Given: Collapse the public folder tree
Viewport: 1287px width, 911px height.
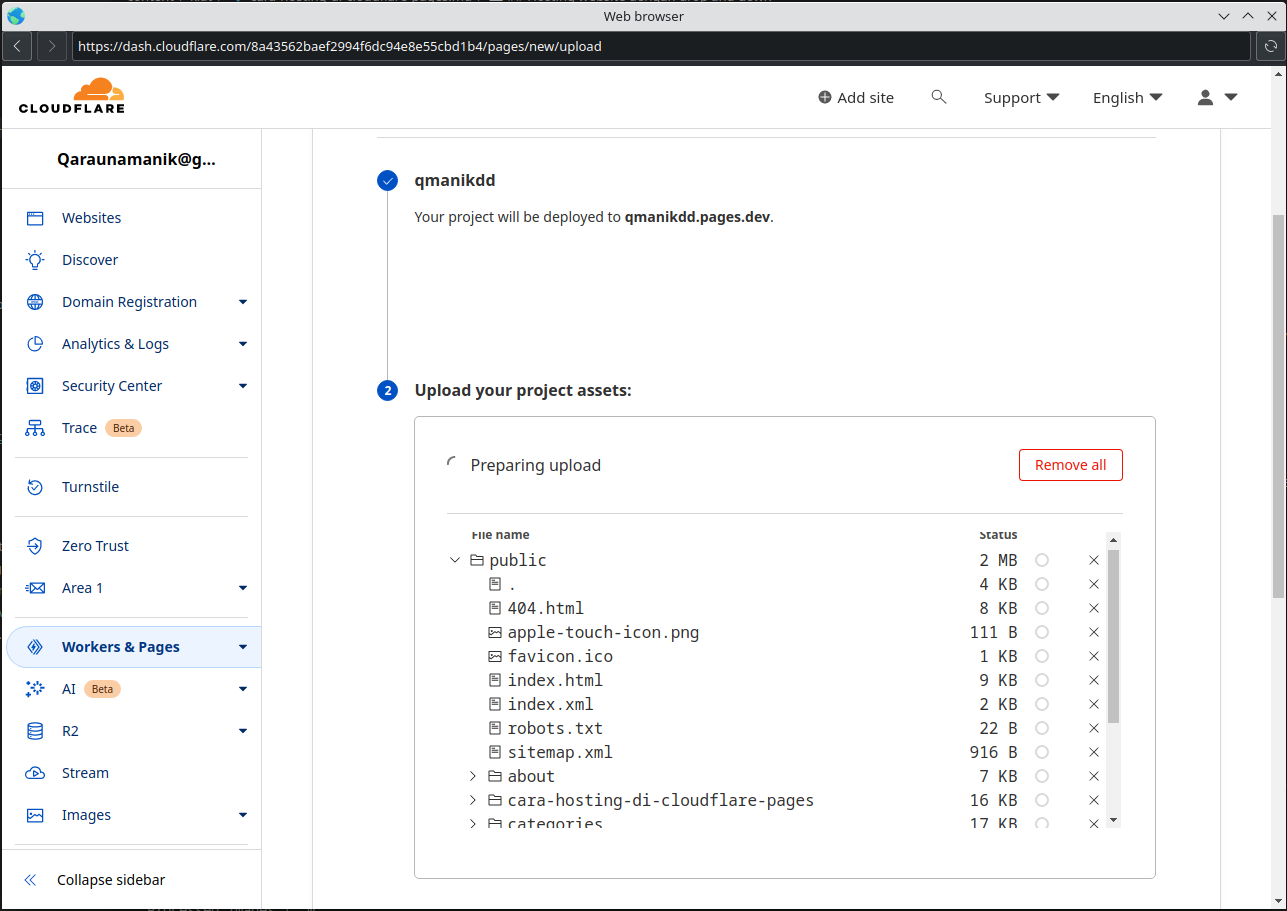Looking at the screenshot, I should [x=455, y=560].
